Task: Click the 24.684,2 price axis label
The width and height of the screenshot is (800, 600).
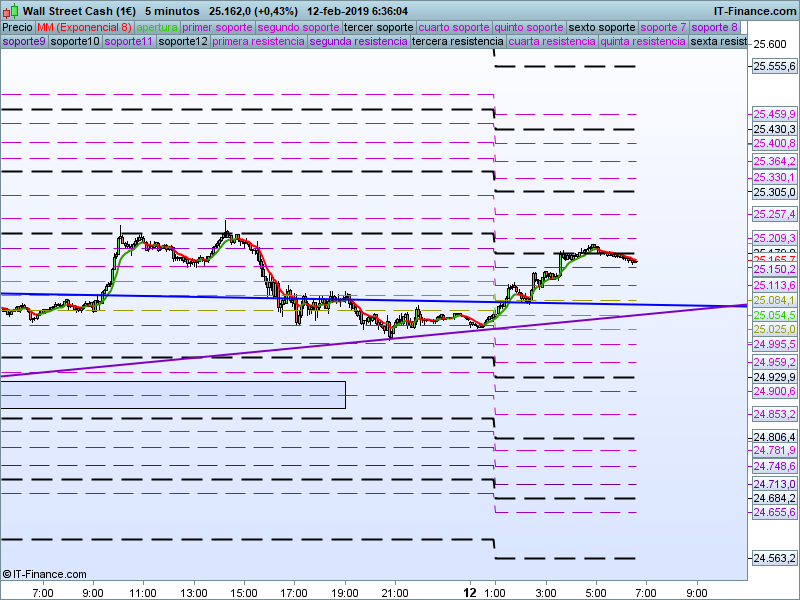Action: tap(774, 498)
